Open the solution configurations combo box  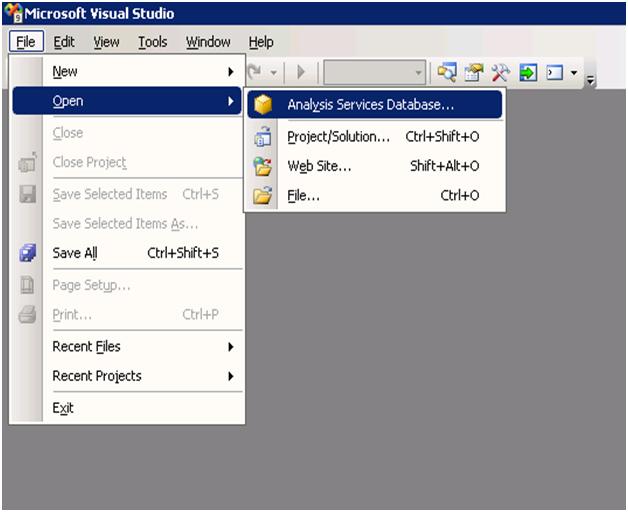tap(374, 73)
